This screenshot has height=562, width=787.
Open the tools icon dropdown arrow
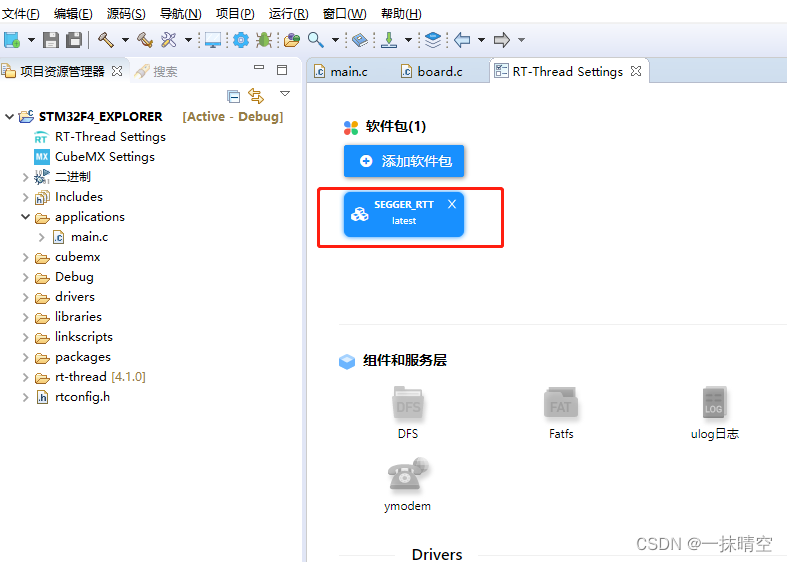[188, 40]
